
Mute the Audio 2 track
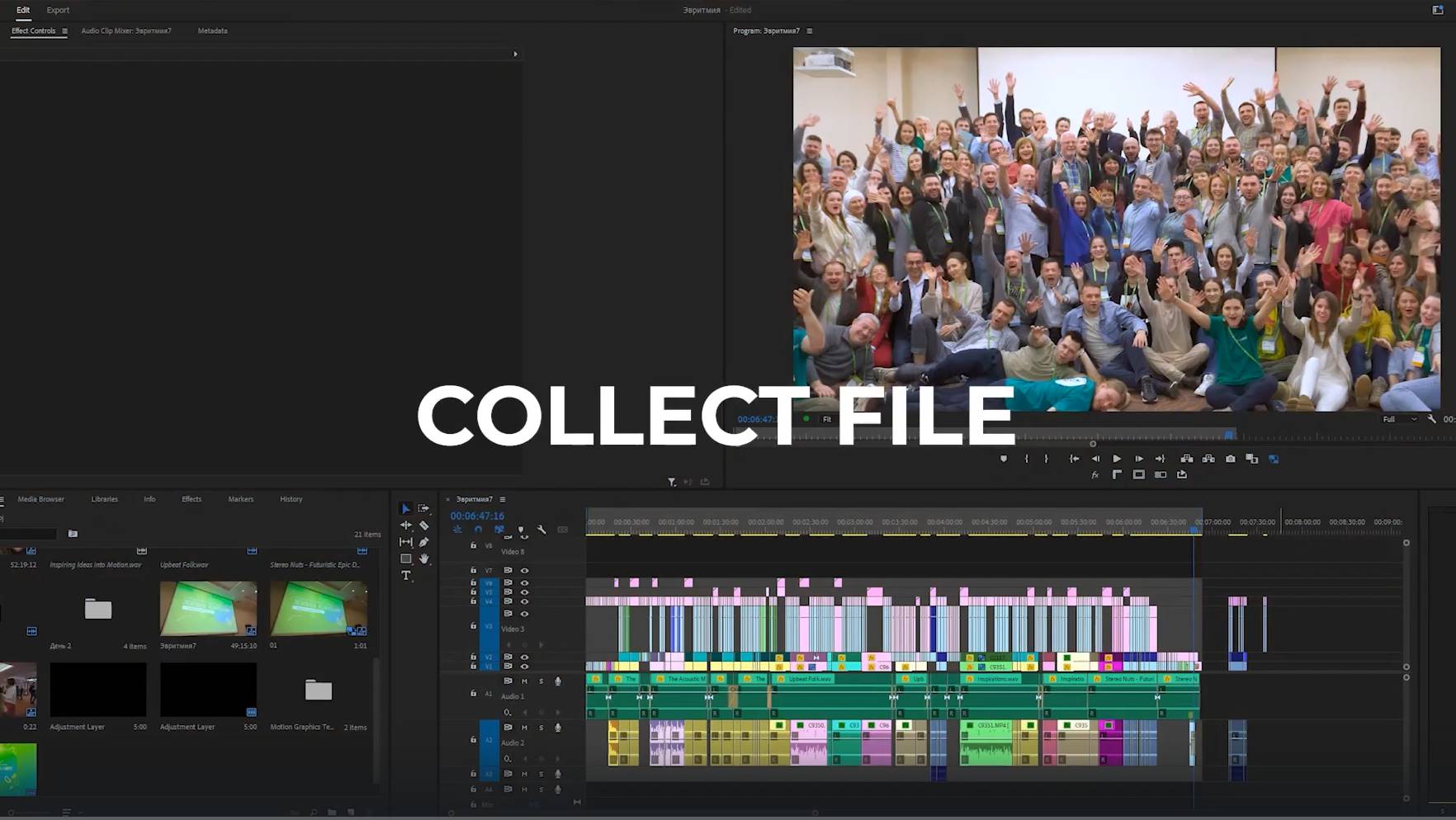524,728
